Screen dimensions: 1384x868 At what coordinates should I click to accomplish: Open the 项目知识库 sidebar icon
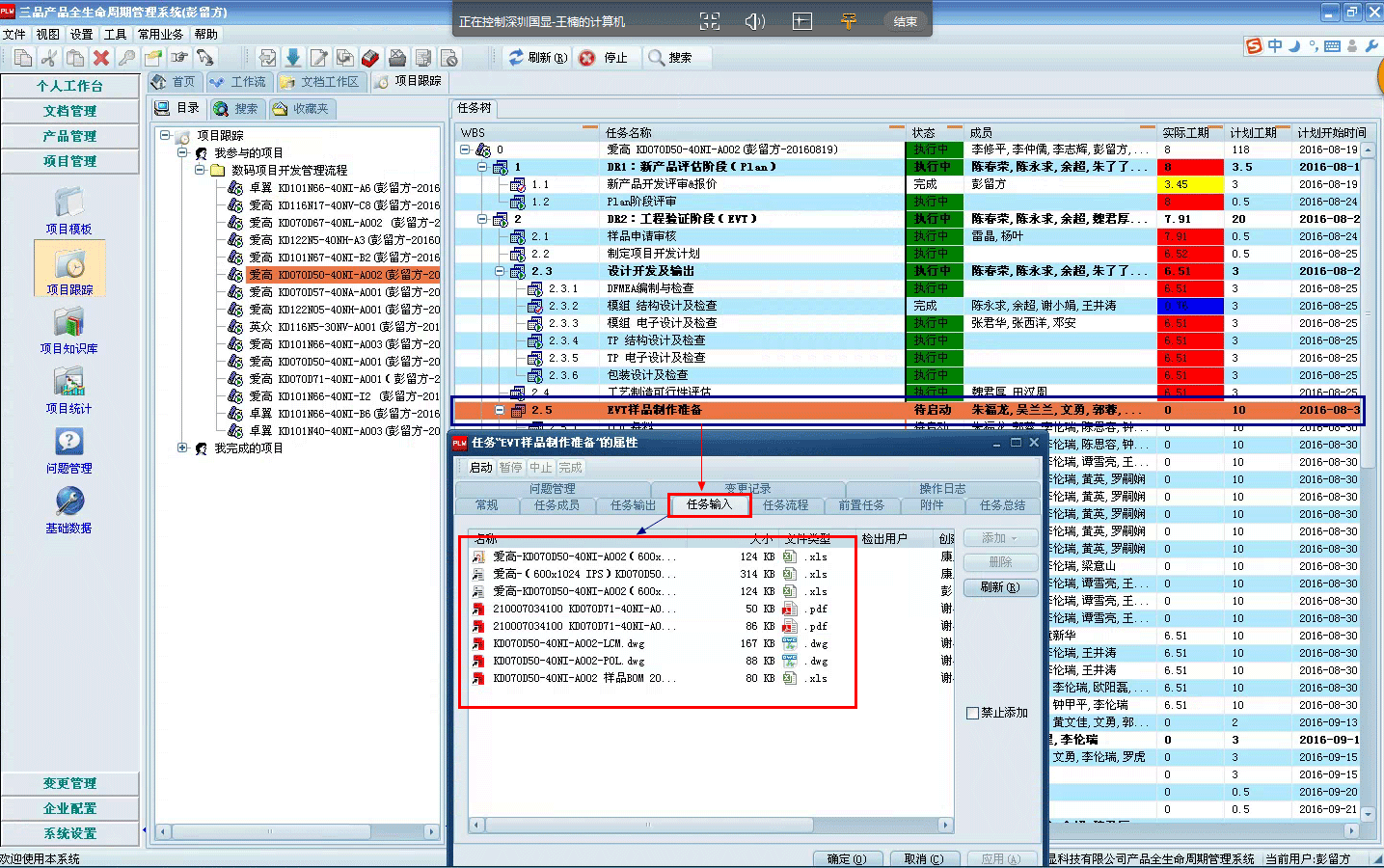[68, 324]
